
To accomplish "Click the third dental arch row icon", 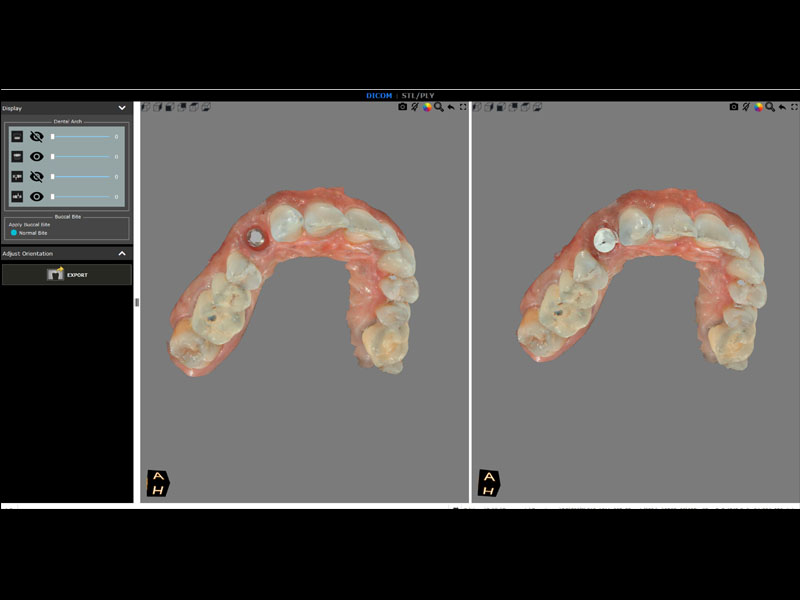I will pos(17,177).
